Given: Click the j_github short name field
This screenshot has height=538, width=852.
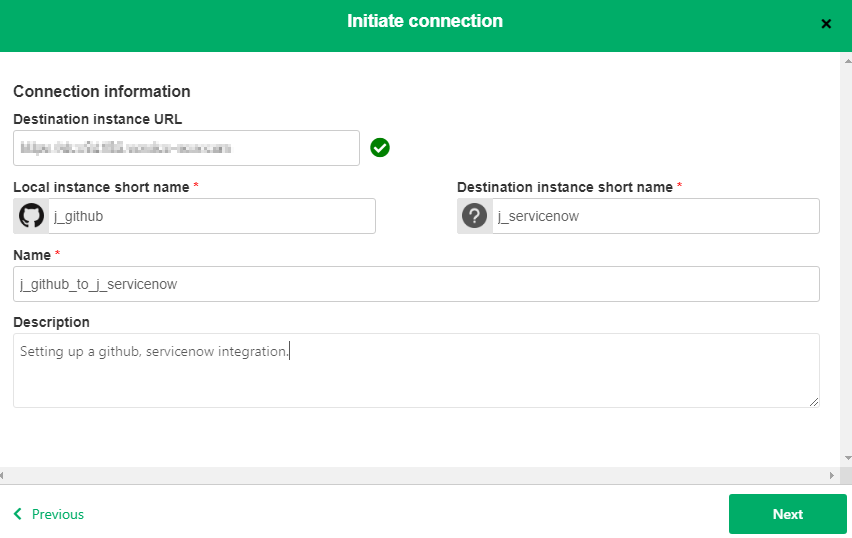Looking at the screenshot, I should (x=212, y=216).
